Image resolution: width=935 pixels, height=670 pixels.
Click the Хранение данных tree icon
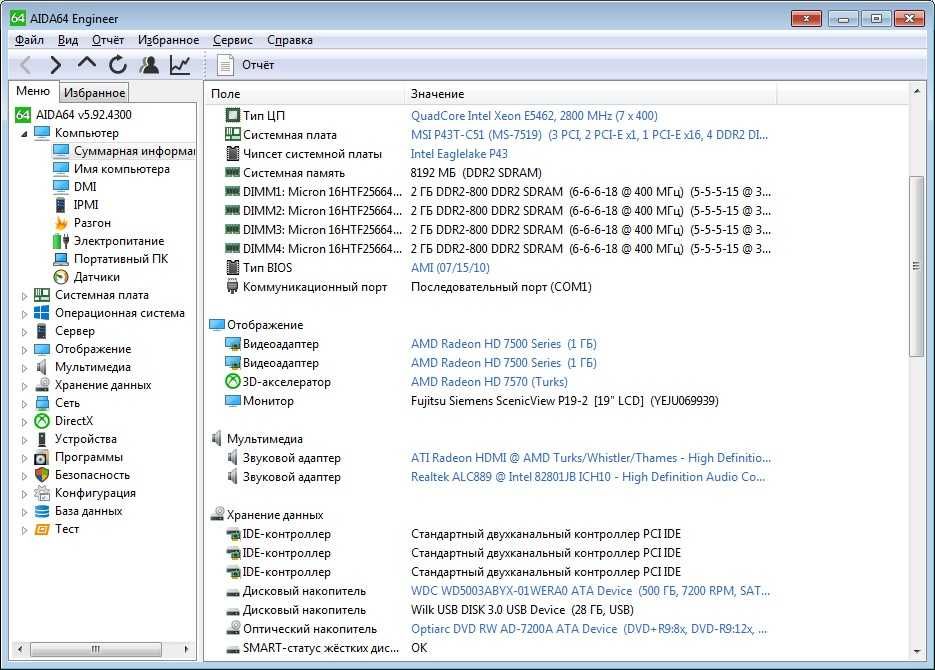tap(42, 384)
